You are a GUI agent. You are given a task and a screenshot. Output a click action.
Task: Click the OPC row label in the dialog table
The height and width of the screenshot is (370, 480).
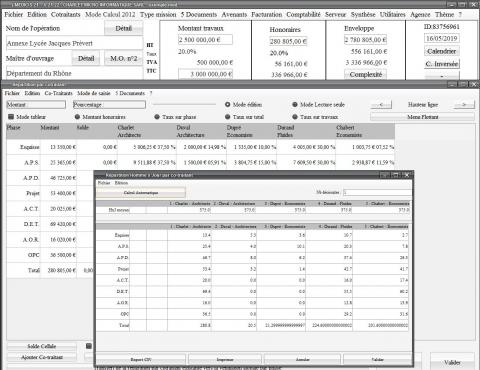pyautogui.click(x=125, y=314)
